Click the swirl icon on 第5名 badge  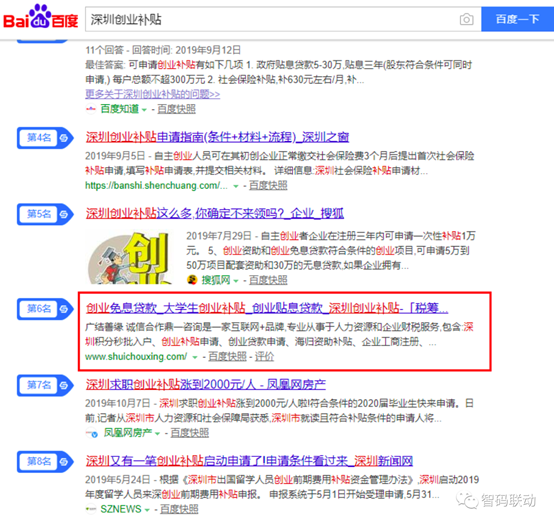coord(64,214)
